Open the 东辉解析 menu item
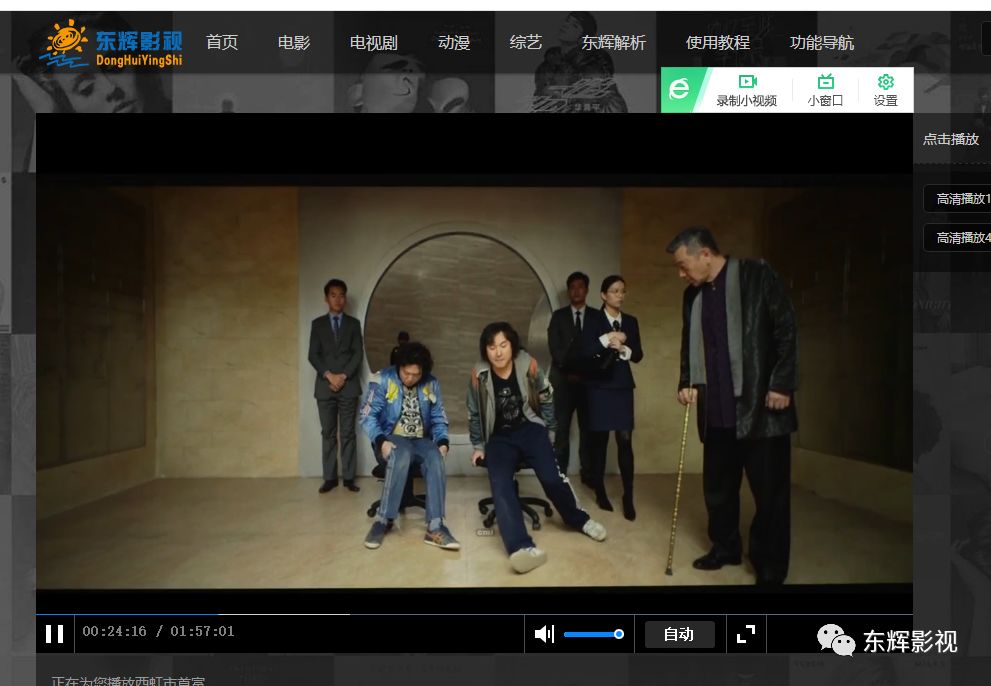Viewport: 991px width, 686px height. [x=614, y=42]
